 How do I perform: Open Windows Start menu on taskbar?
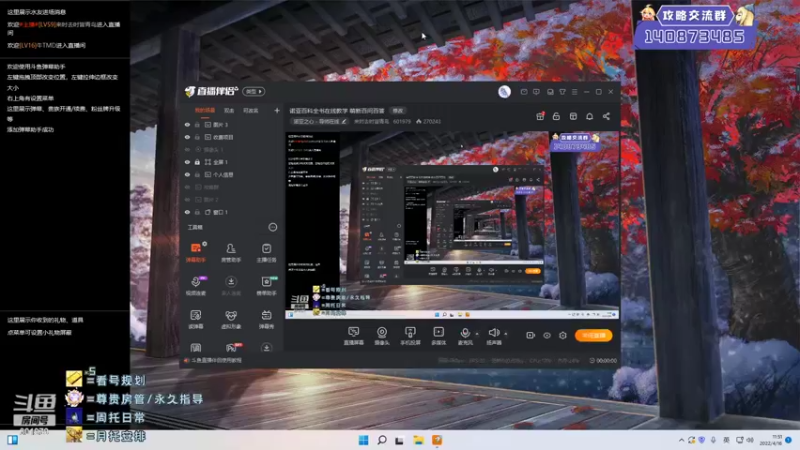coord(363,440)
